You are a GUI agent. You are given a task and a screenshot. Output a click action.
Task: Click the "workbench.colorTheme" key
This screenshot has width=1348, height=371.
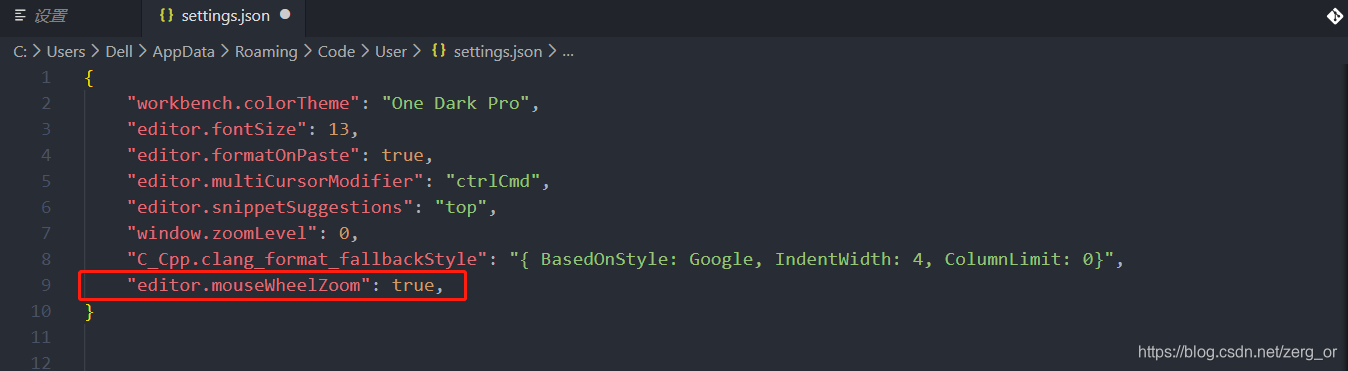243,103
